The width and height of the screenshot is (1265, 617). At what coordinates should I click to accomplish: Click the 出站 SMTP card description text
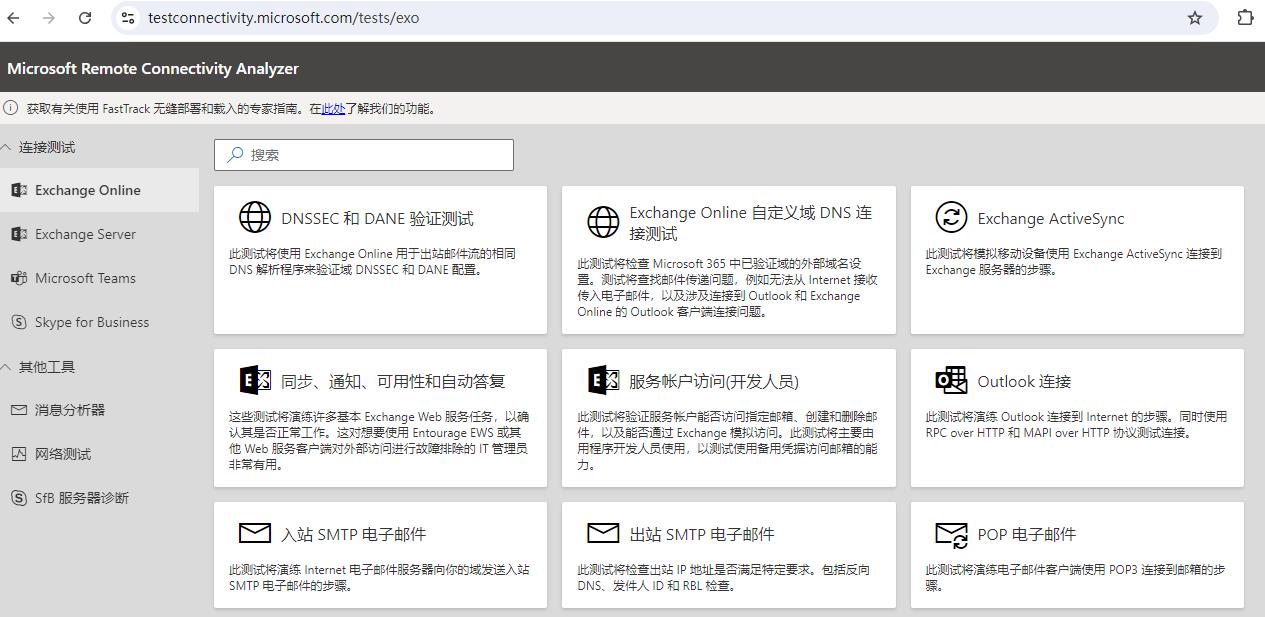pyautogui.click(x=723, y=578)
